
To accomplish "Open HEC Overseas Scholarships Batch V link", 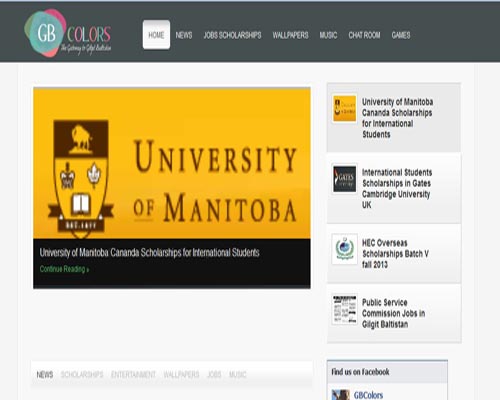I will point(395,254).
